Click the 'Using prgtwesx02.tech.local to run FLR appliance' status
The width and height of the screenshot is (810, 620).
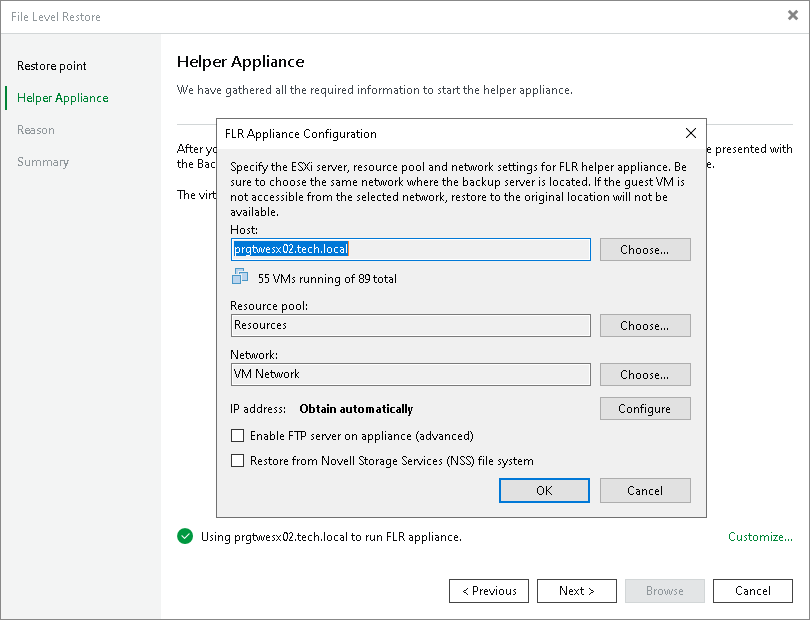click(331, 537)
